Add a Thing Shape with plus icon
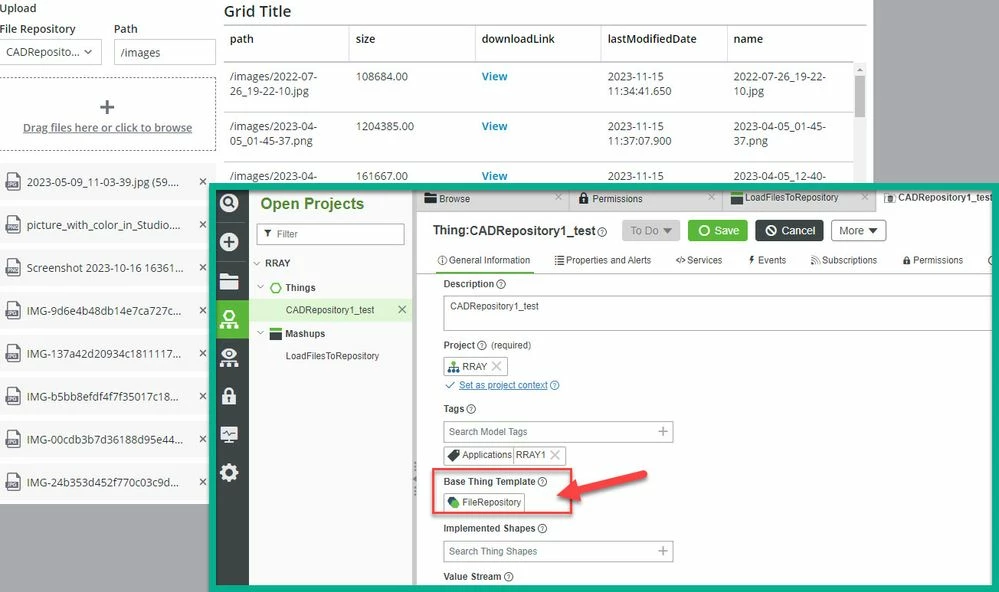Image resolution: width=999 pixels, height=592 pixels. point(663,551)
